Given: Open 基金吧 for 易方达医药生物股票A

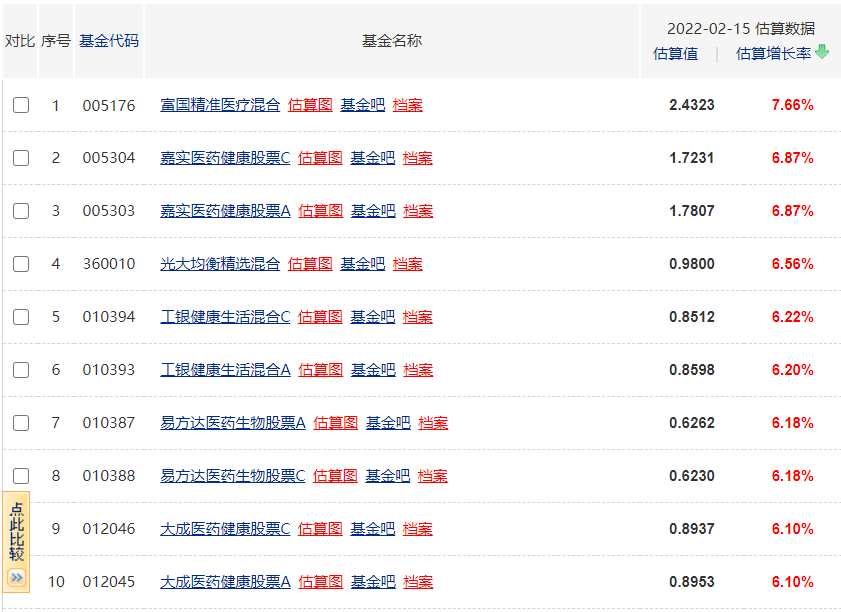Looking at the screenshot, I should 388,423.
